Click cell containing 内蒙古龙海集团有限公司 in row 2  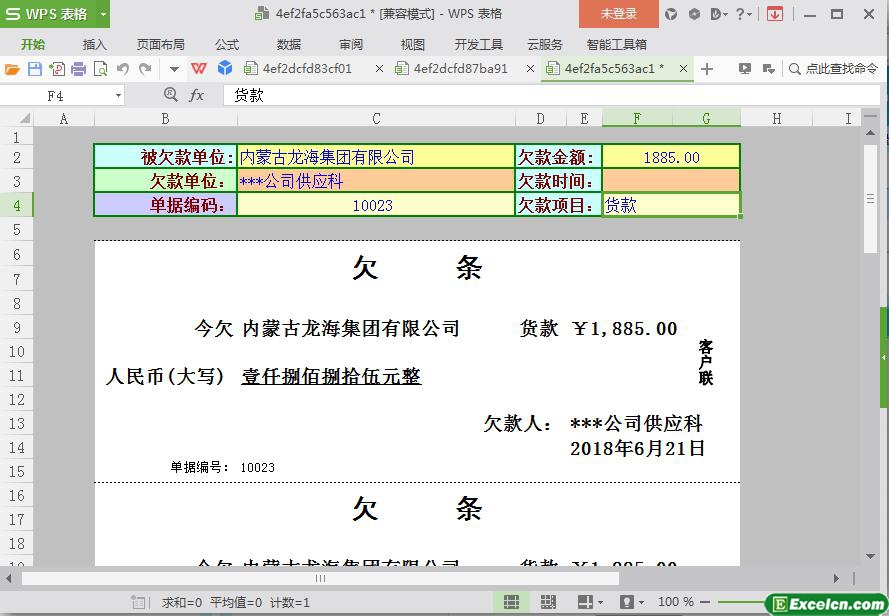(376, 157)
